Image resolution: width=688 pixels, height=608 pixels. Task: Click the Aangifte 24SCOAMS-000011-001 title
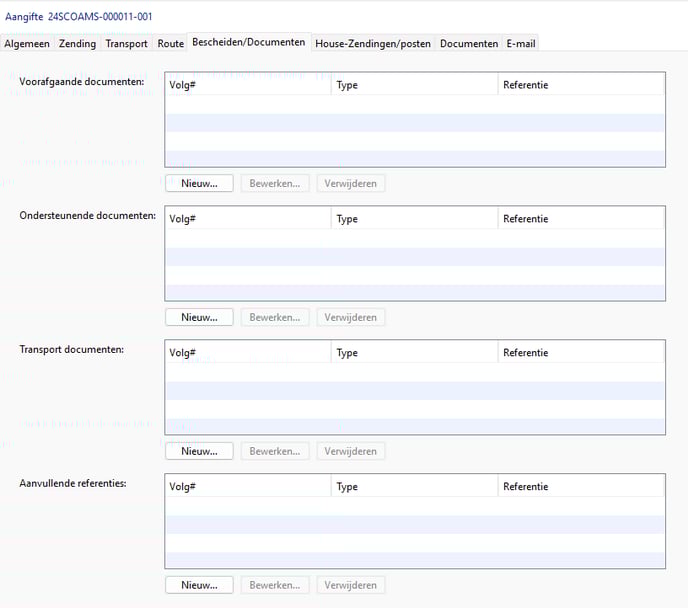(x=79, y=17)
